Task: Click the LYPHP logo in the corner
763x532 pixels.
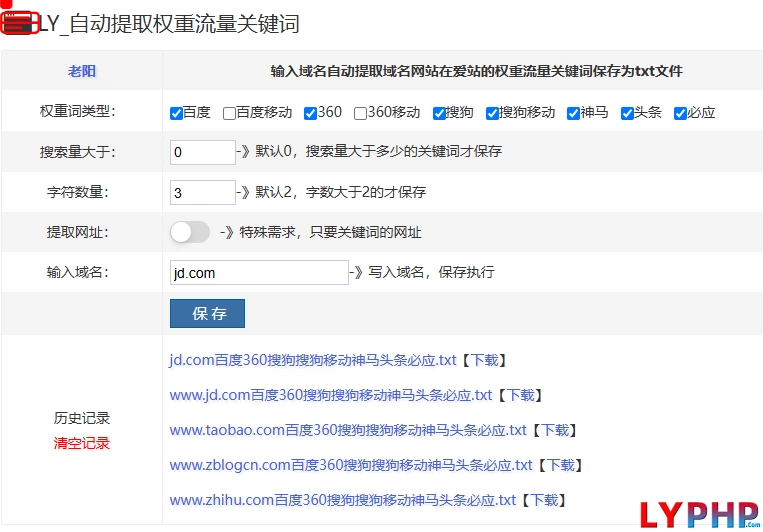Action: pyautogui.click(x=699, y=508)
